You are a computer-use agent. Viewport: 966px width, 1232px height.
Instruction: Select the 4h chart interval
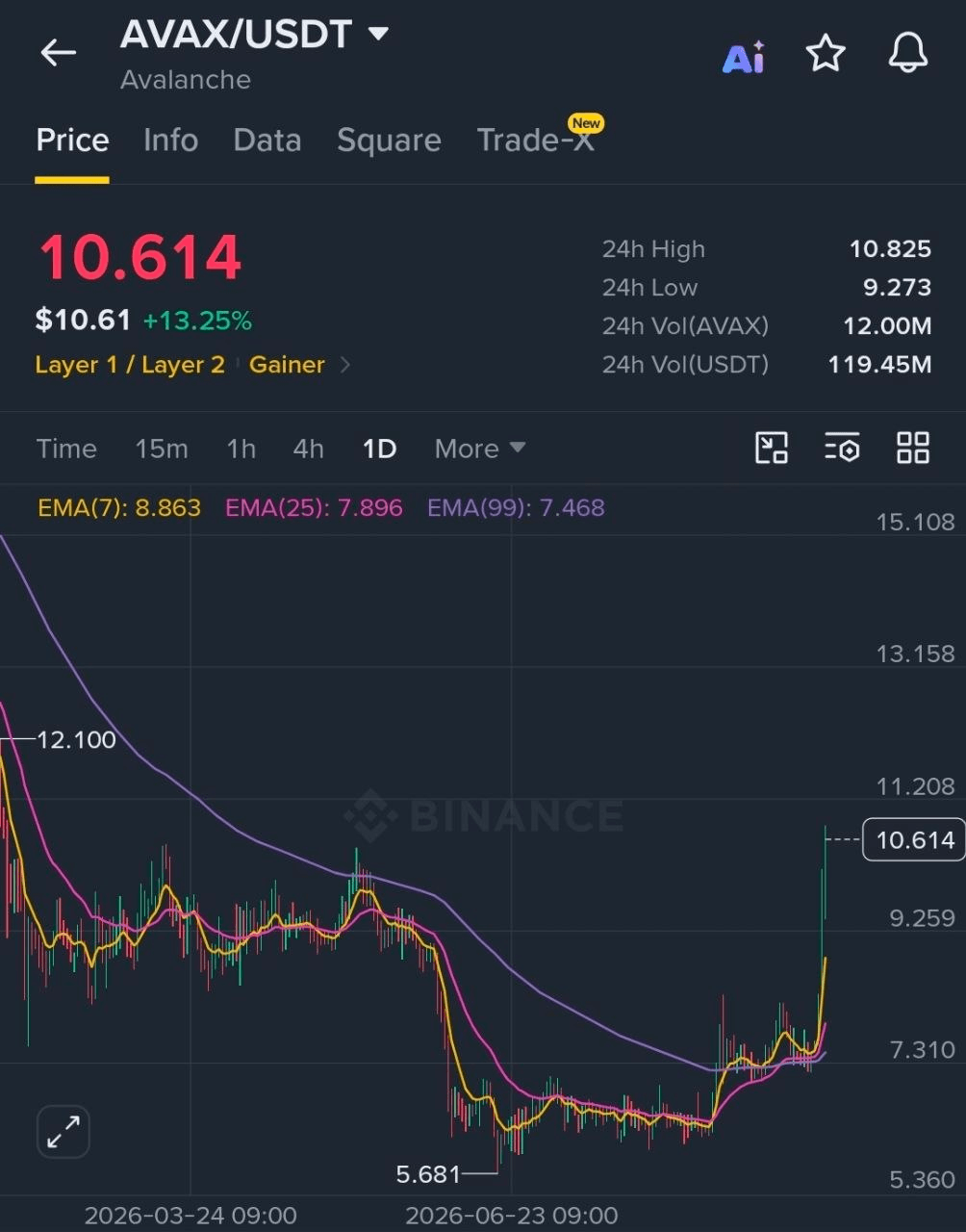308,449
